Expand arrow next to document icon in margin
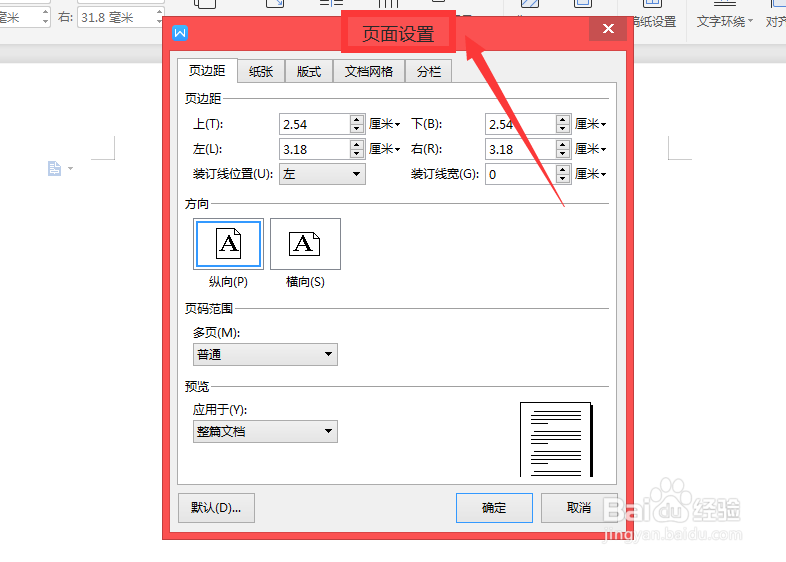The height and width of the screenshot is (562, 786). coord(71,168)
